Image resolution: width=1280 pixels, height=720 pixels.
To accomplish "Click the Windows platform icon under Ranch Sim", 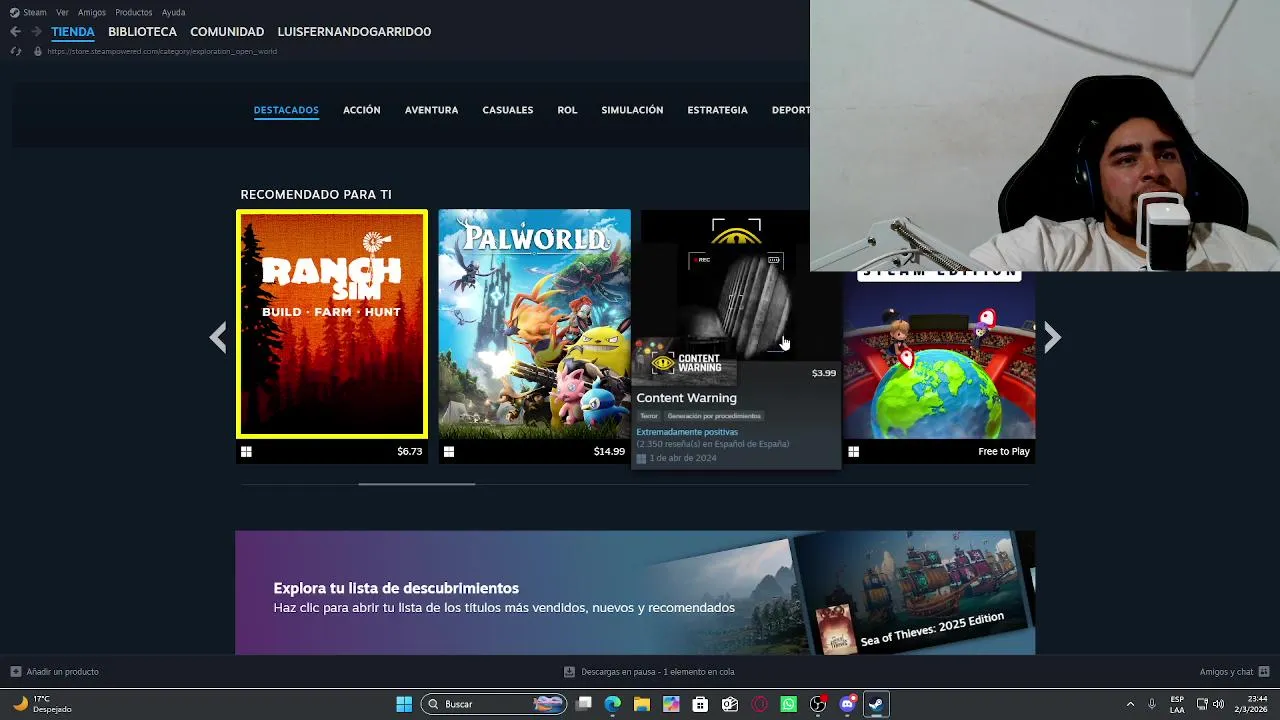I will pos(246,452).
